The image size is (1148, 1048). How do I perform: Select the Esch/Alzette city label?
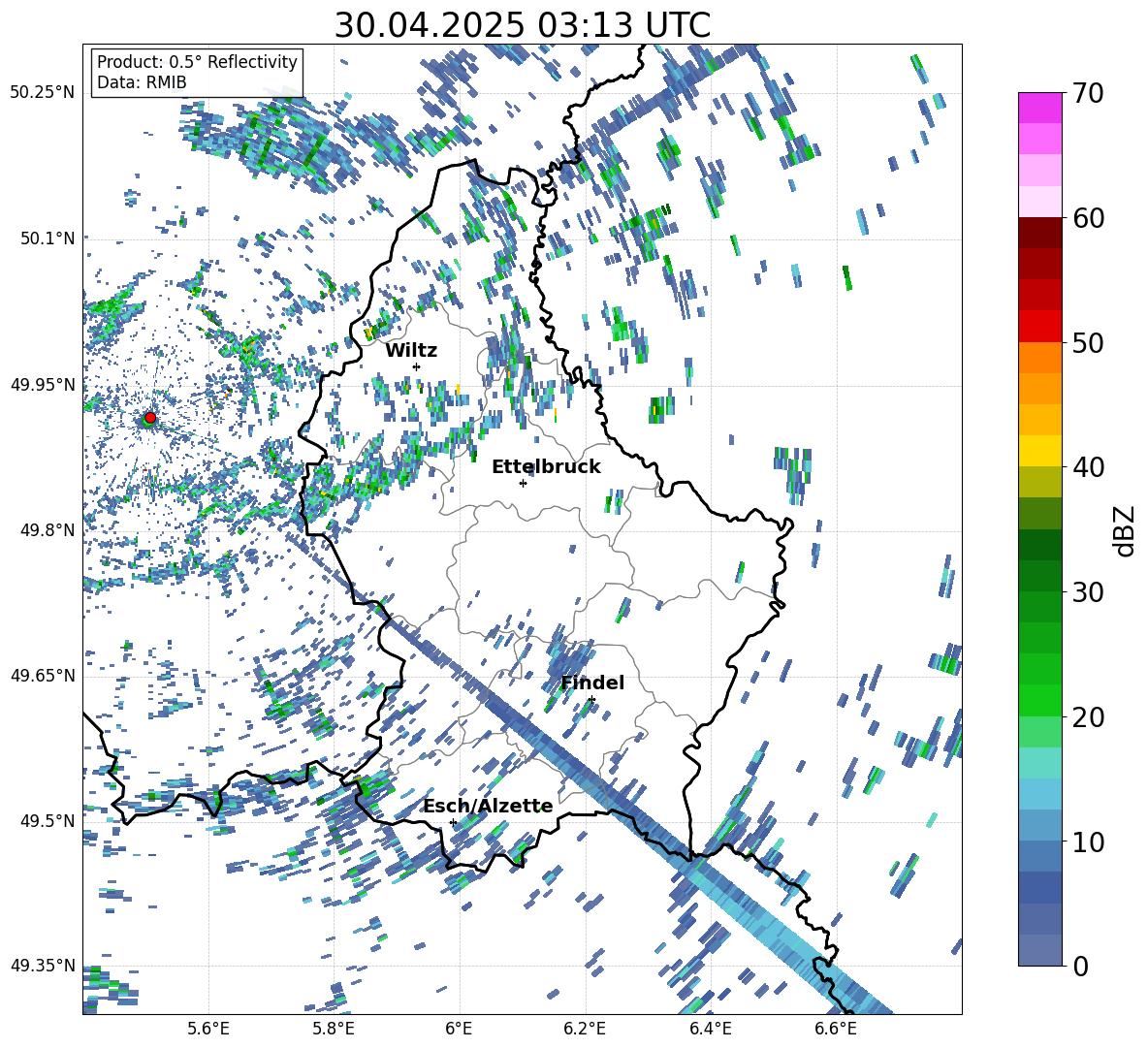[488, 807]
